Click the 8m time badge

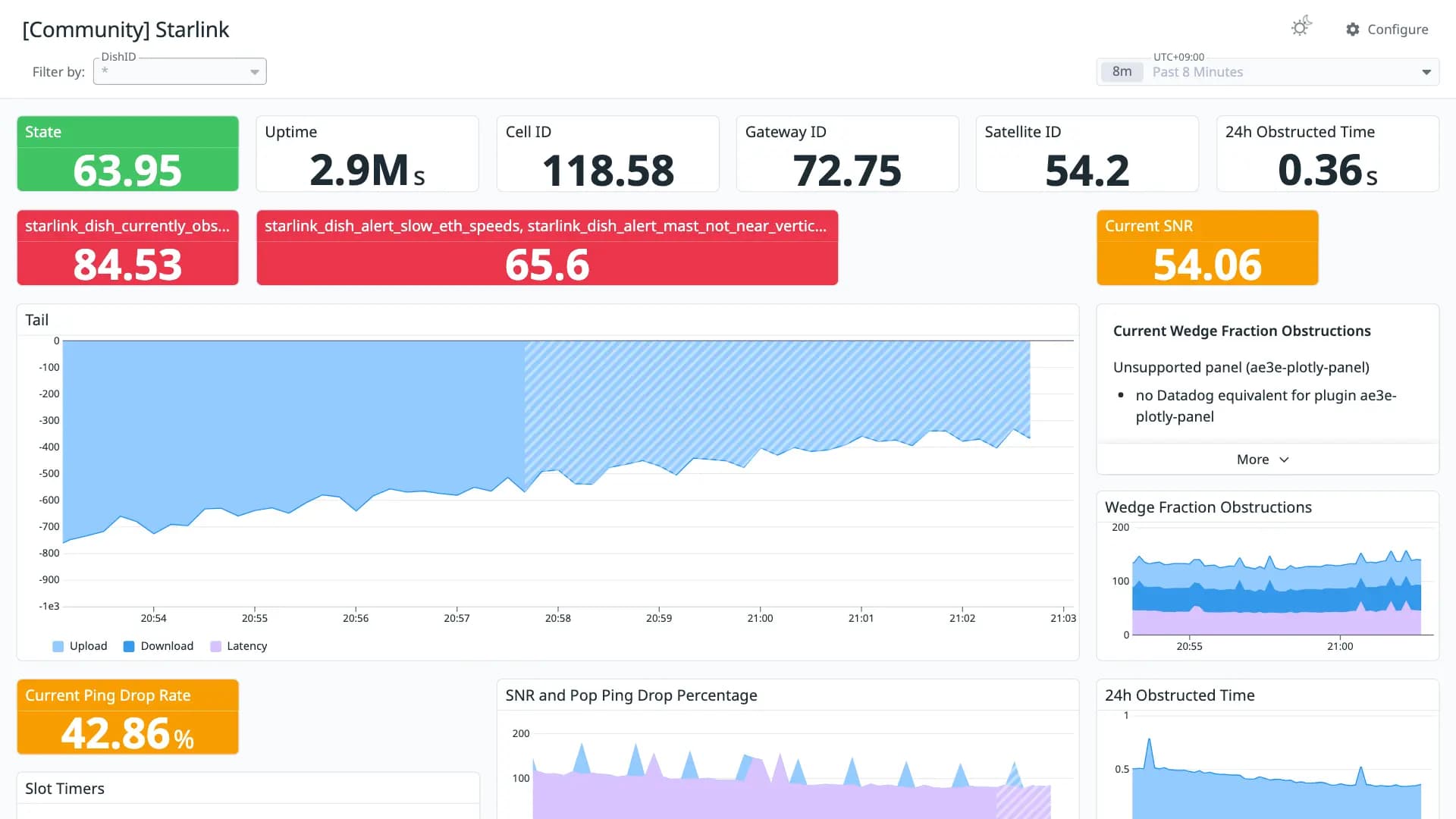(x=1122, y=72)
